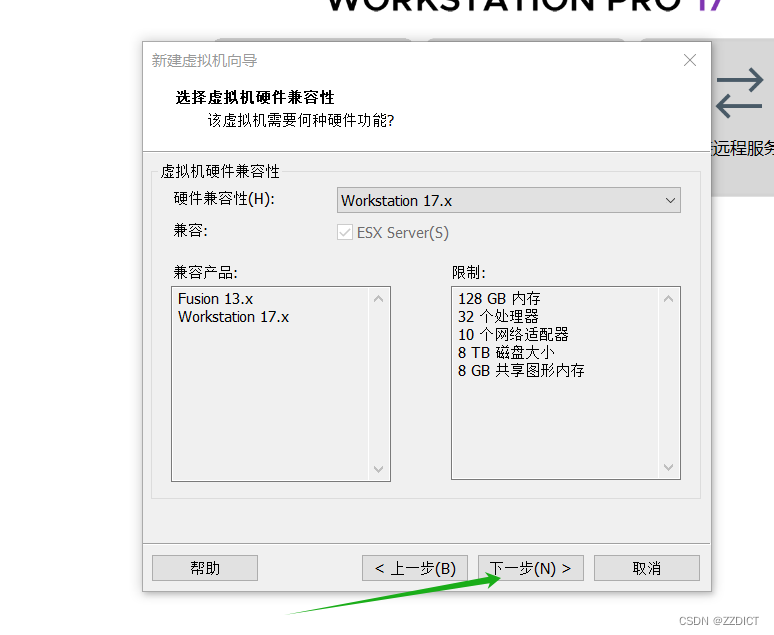Click down arrow of 兼容产品 scrollbar

(x=379, y=469)
